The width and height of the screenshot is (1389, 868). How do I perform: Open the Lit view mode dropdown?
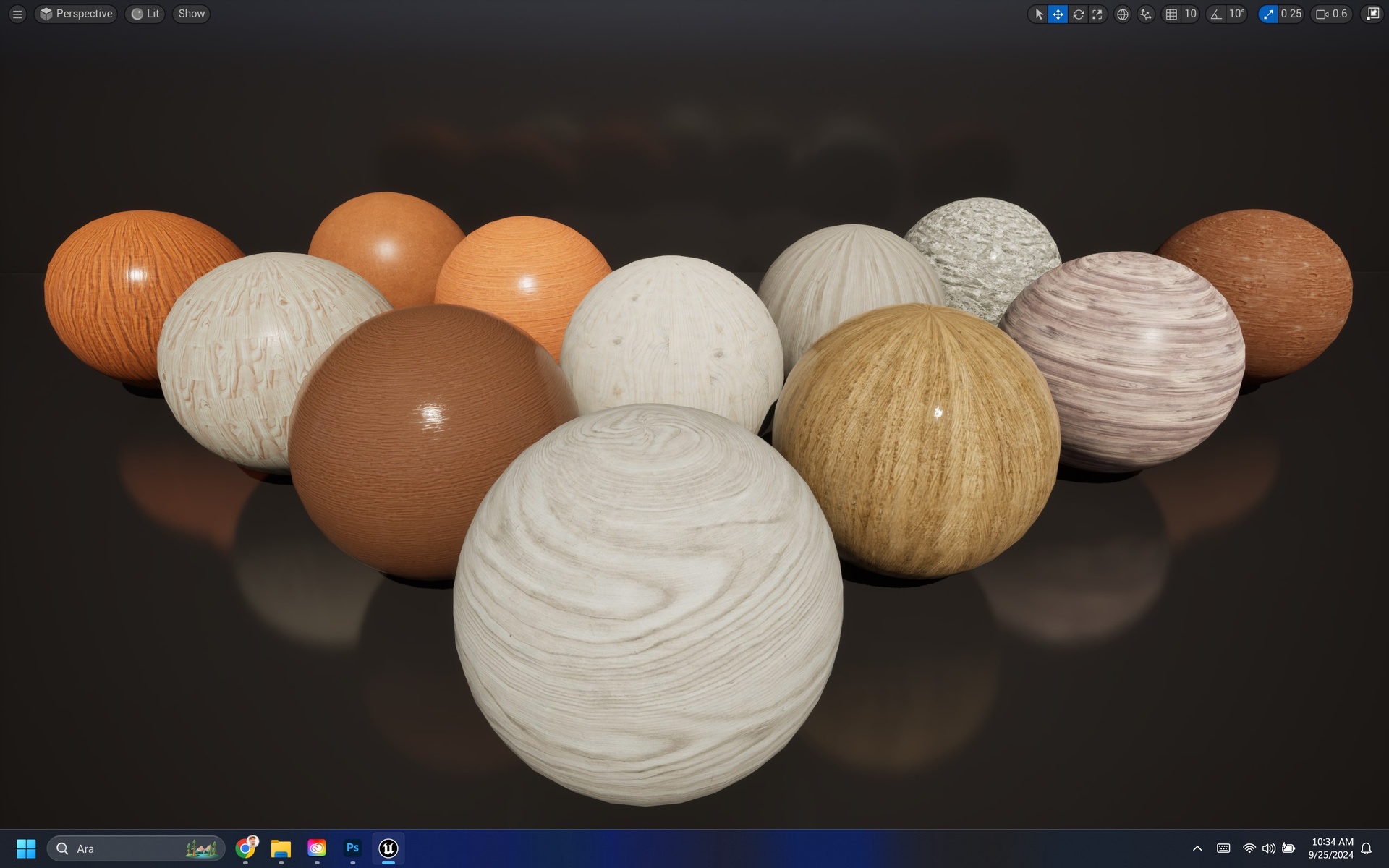click(145, 14)
